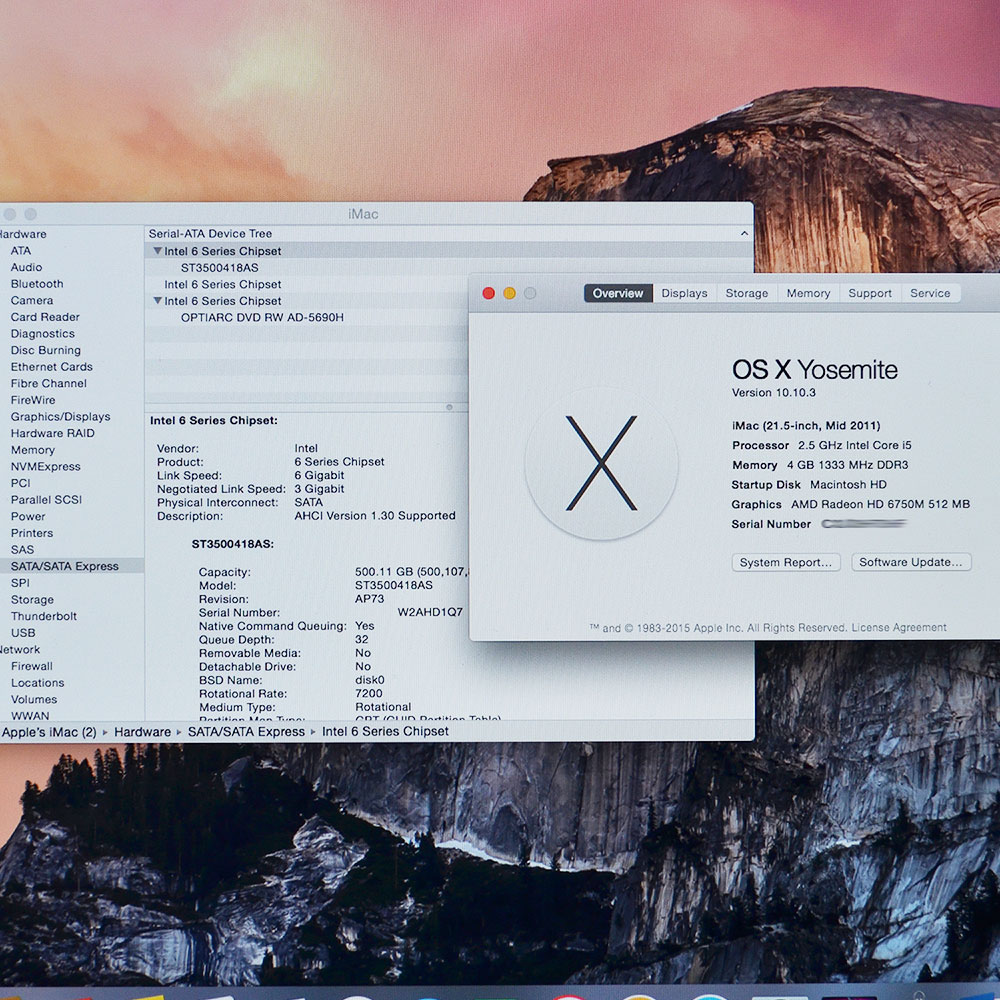Select the unexpanded Intel 6 Series Chipset row
Image resolution: width=1000 pixels, height=1000 pixels.
(x=223, y=284)
